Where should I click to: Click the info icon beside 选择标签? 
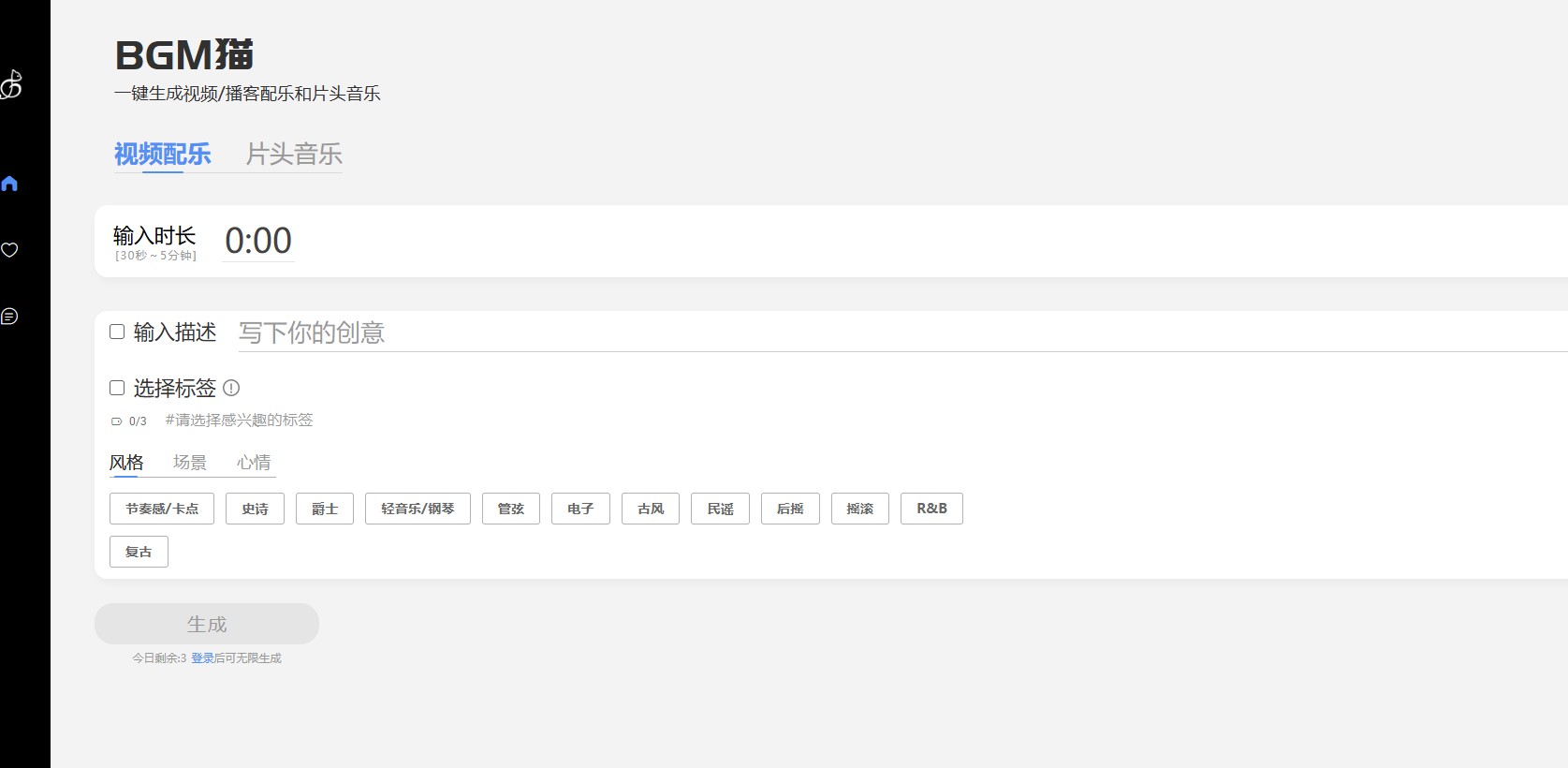[x=231, y=388]
